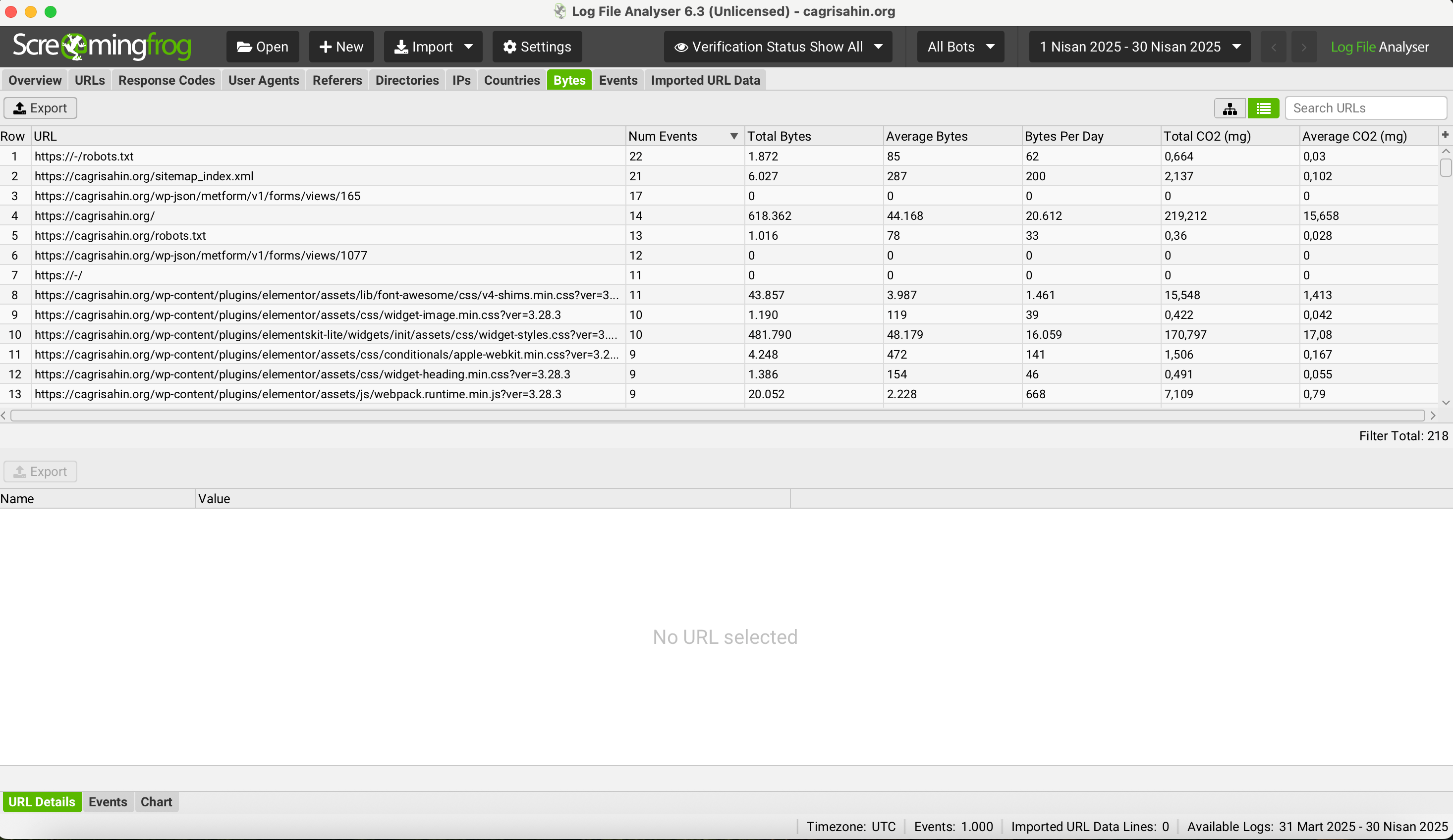
Task: Switch to the URLs tab
Action: [x=89, y=80]
